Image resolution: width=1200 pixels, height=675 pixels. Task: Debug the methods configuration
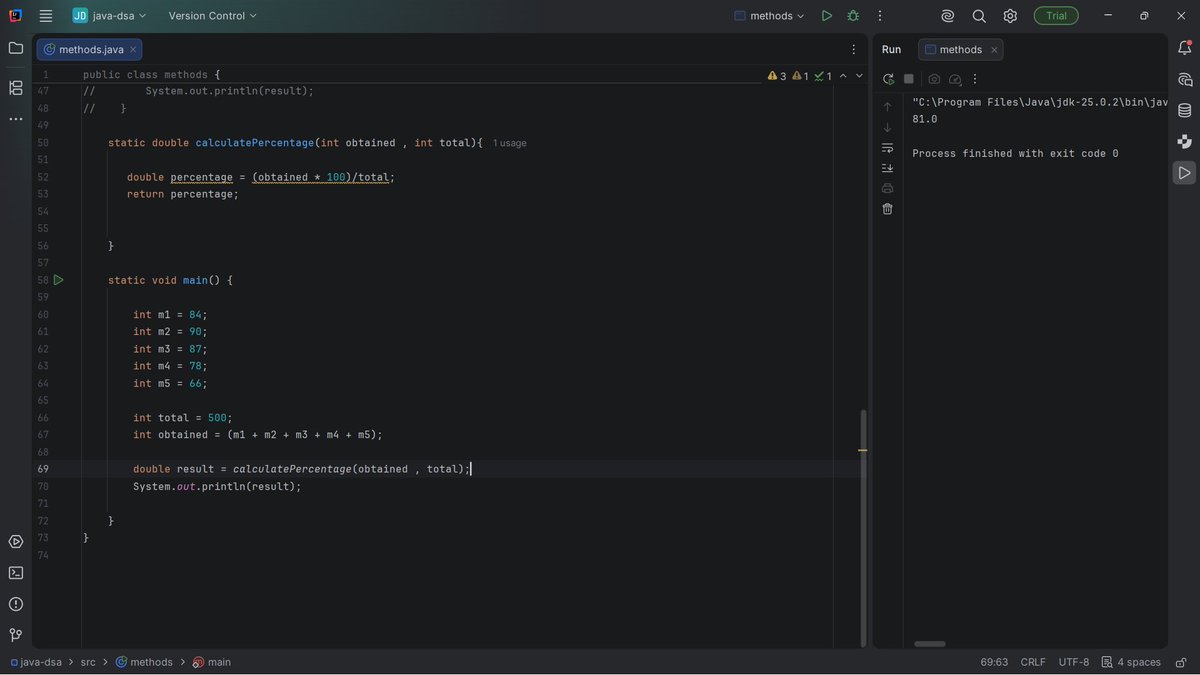[x=853, y=16]
